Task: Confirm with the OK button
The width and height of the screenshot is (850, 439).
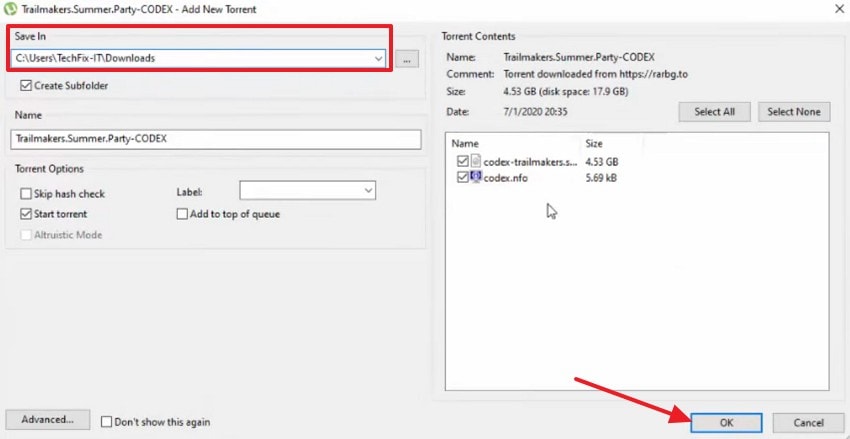Action: pyautogui.click(x=726, y=423)
